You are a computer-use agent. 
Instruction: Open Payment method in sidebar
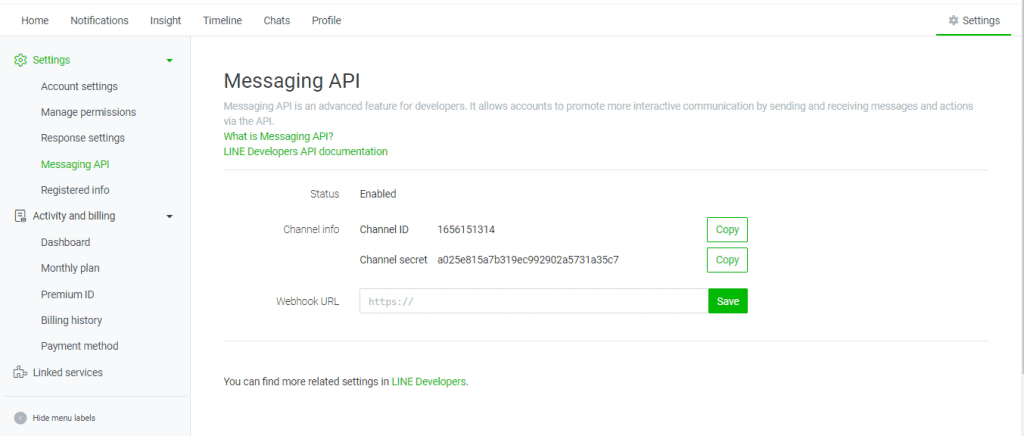tap(80, 346)
